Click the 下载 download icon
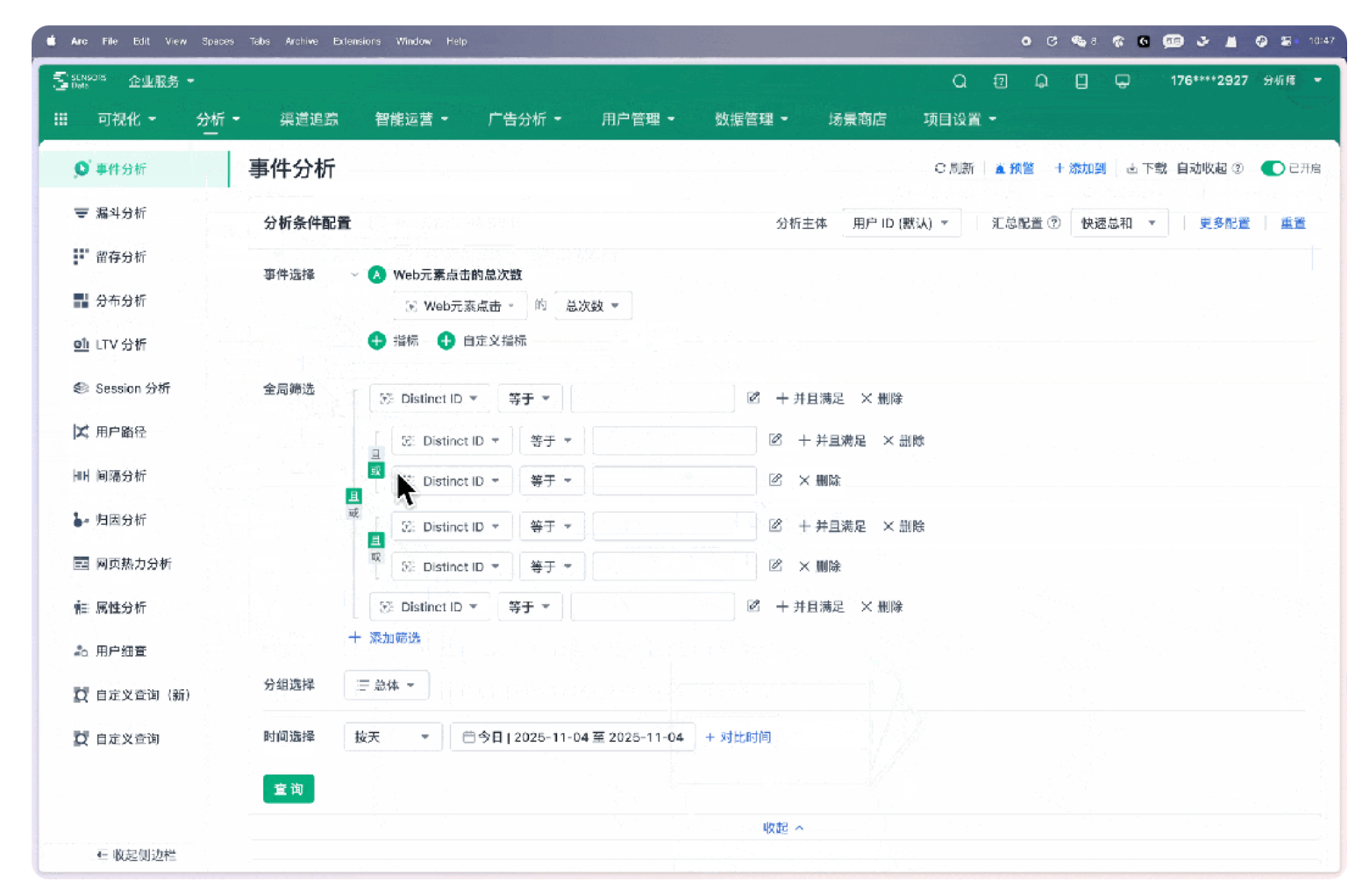Image resolution: width=1370 pixels, height=896 pixels. pos(1132,168)
